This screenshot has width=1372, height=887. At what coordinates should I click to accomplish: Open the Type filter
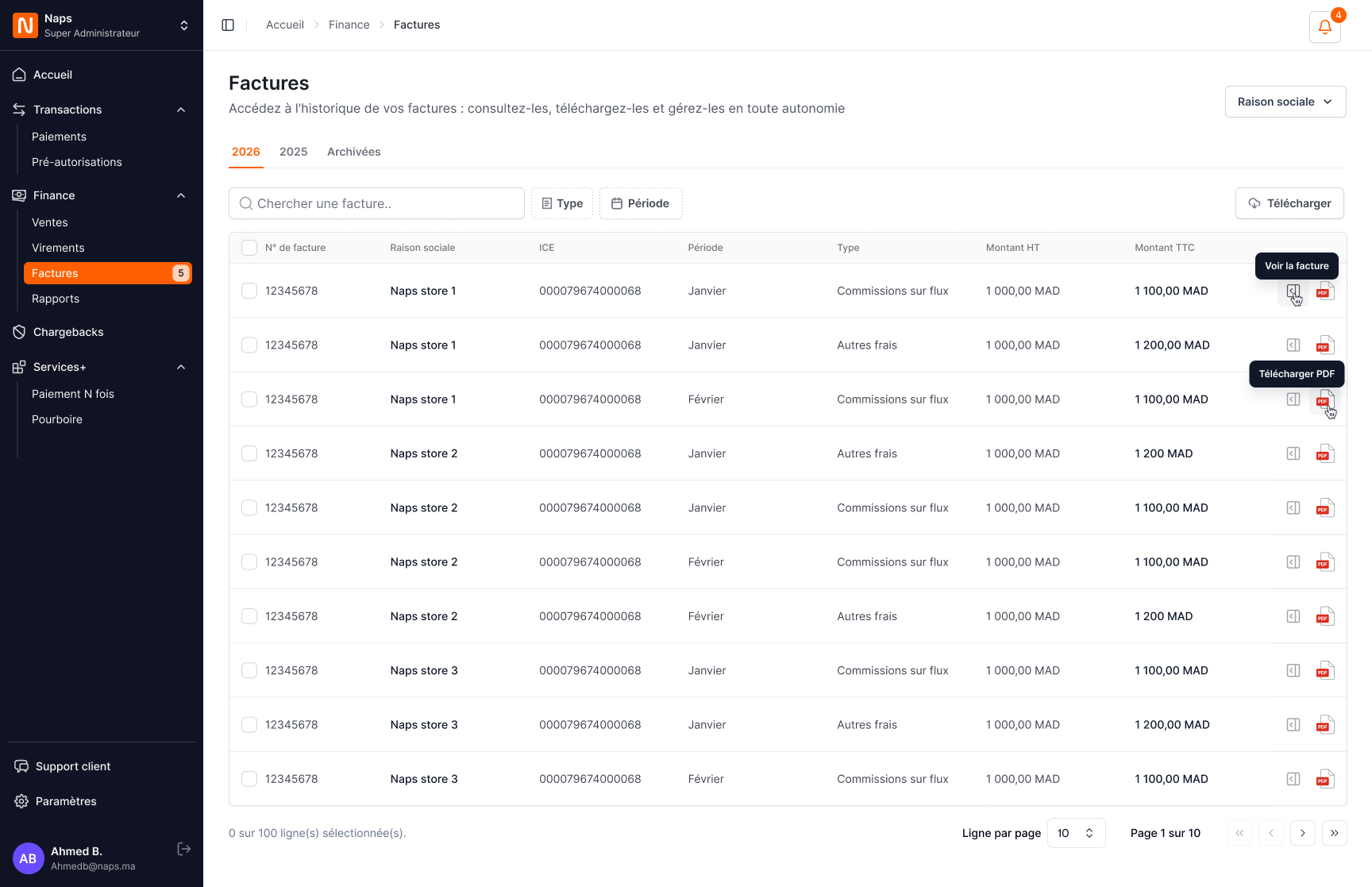562,203
